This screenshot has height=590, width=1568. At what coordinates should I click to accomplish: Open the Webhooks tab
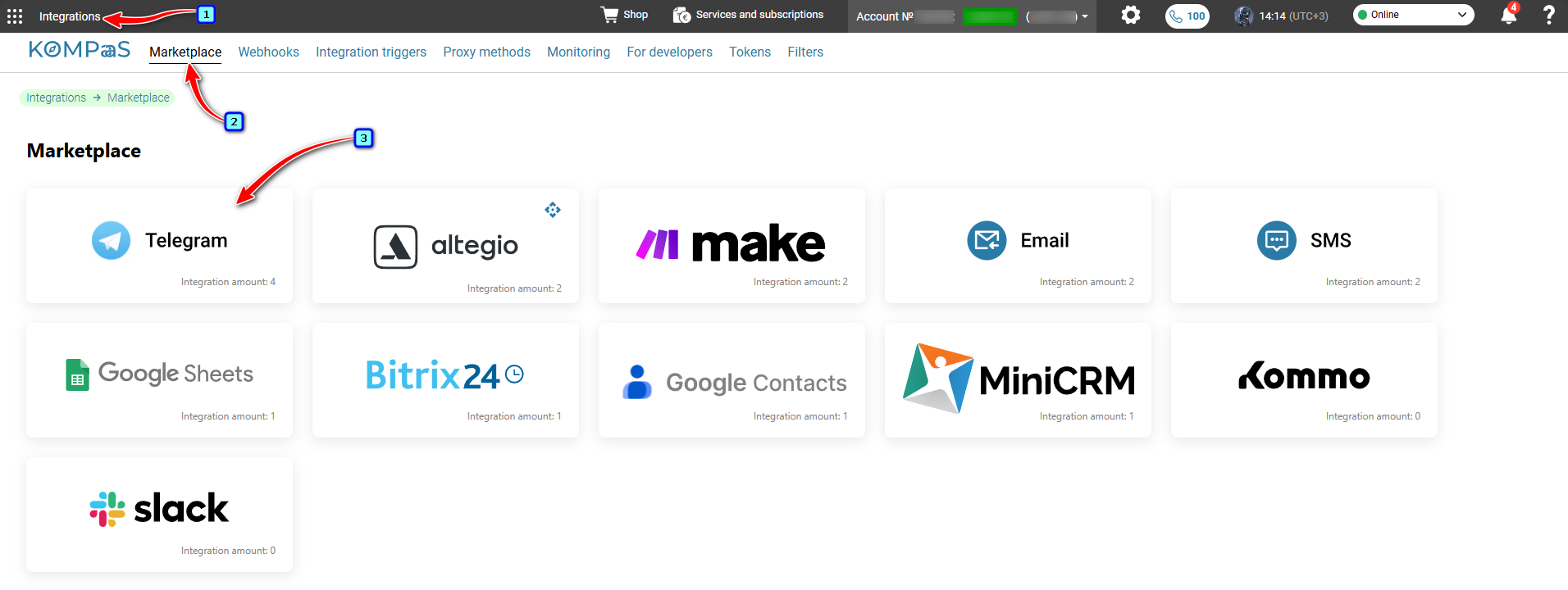point(268,52)
